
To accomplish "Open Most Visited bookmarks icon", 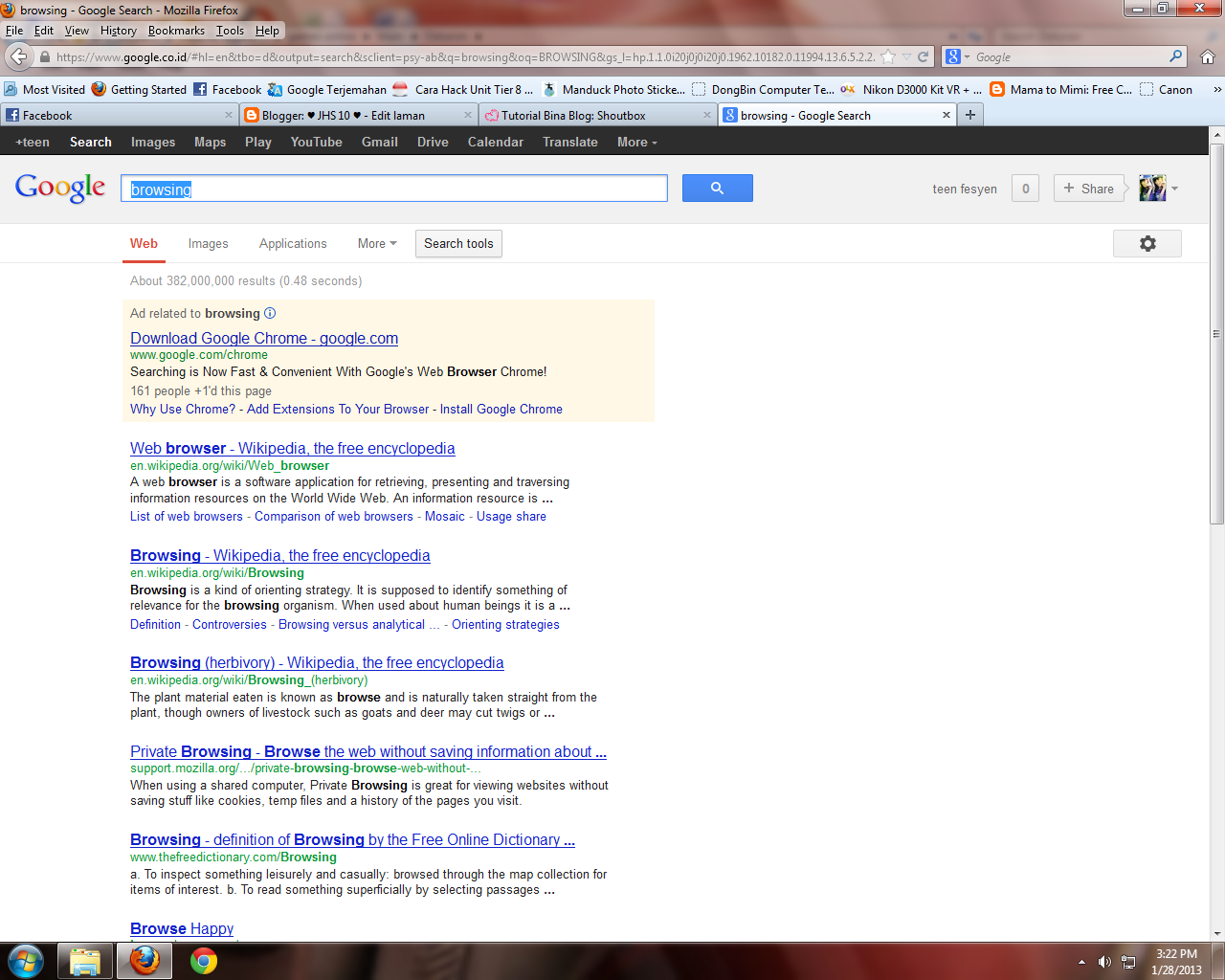I will [x=11, y=89].
